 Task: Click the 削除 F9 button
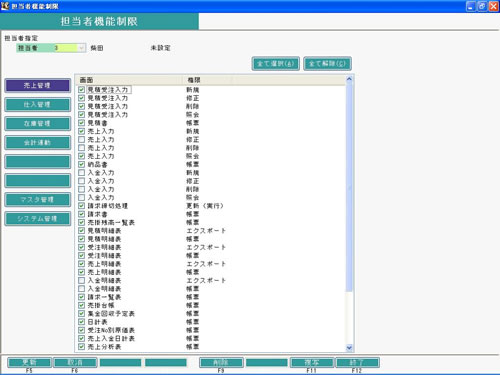(x=221, y=362)
